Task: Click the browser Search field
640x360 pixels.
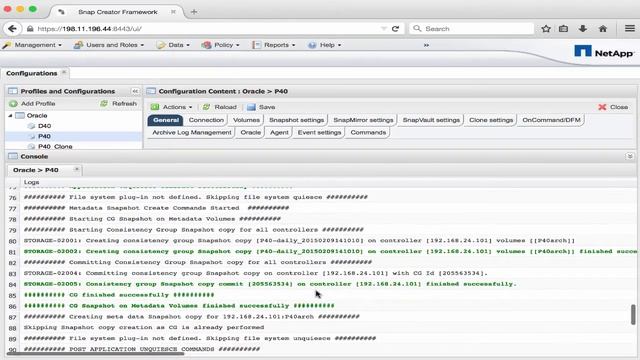Action: [471, 29]
